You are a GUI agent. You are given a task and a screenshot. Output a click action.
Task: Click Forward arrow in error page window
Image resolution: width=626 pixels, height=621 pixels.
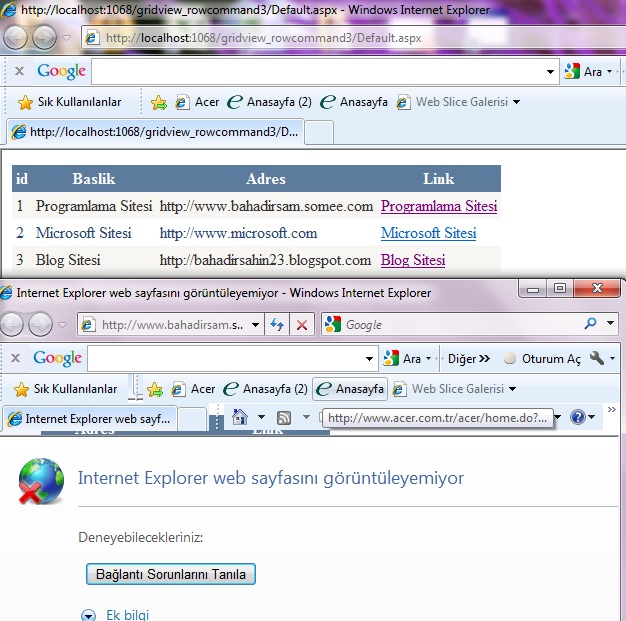(x=40, y=324)
